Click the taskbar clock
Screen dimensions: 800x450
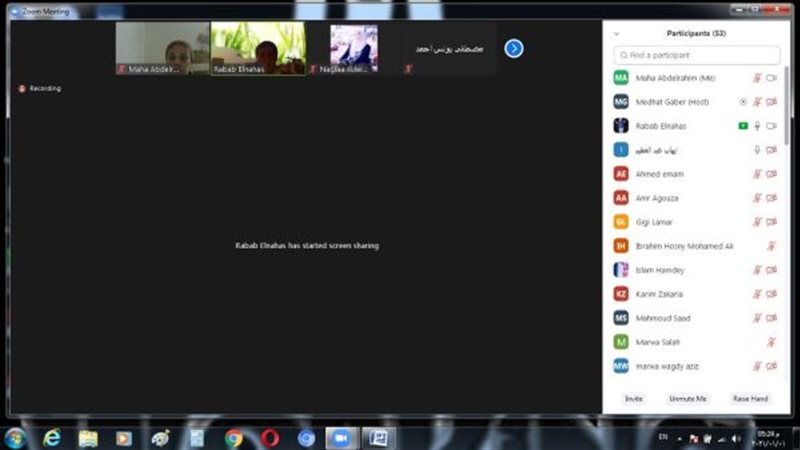coord(768,438)
